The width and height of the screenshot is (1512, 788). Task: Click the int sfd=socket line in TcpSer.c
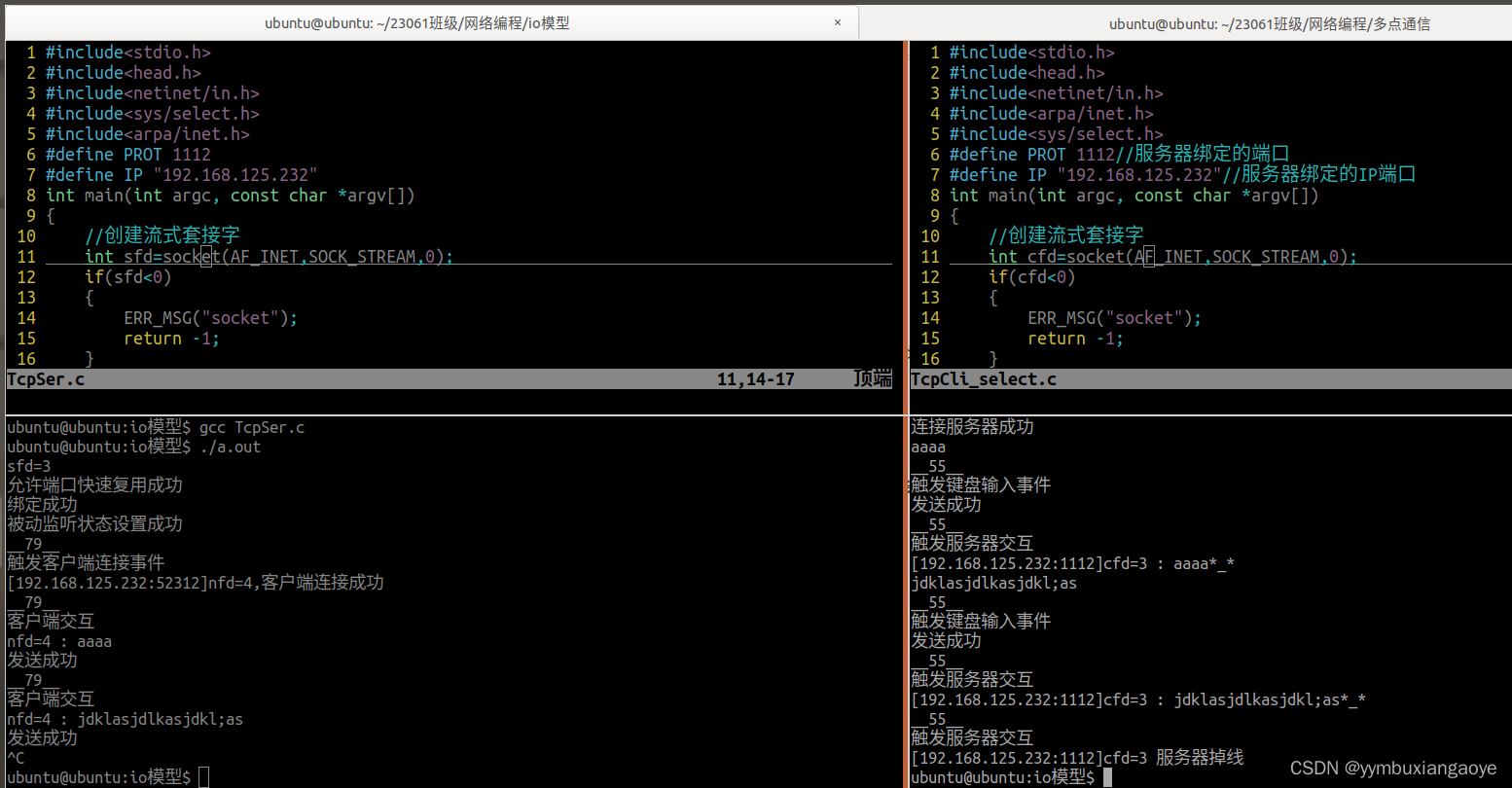click(269, 257)
